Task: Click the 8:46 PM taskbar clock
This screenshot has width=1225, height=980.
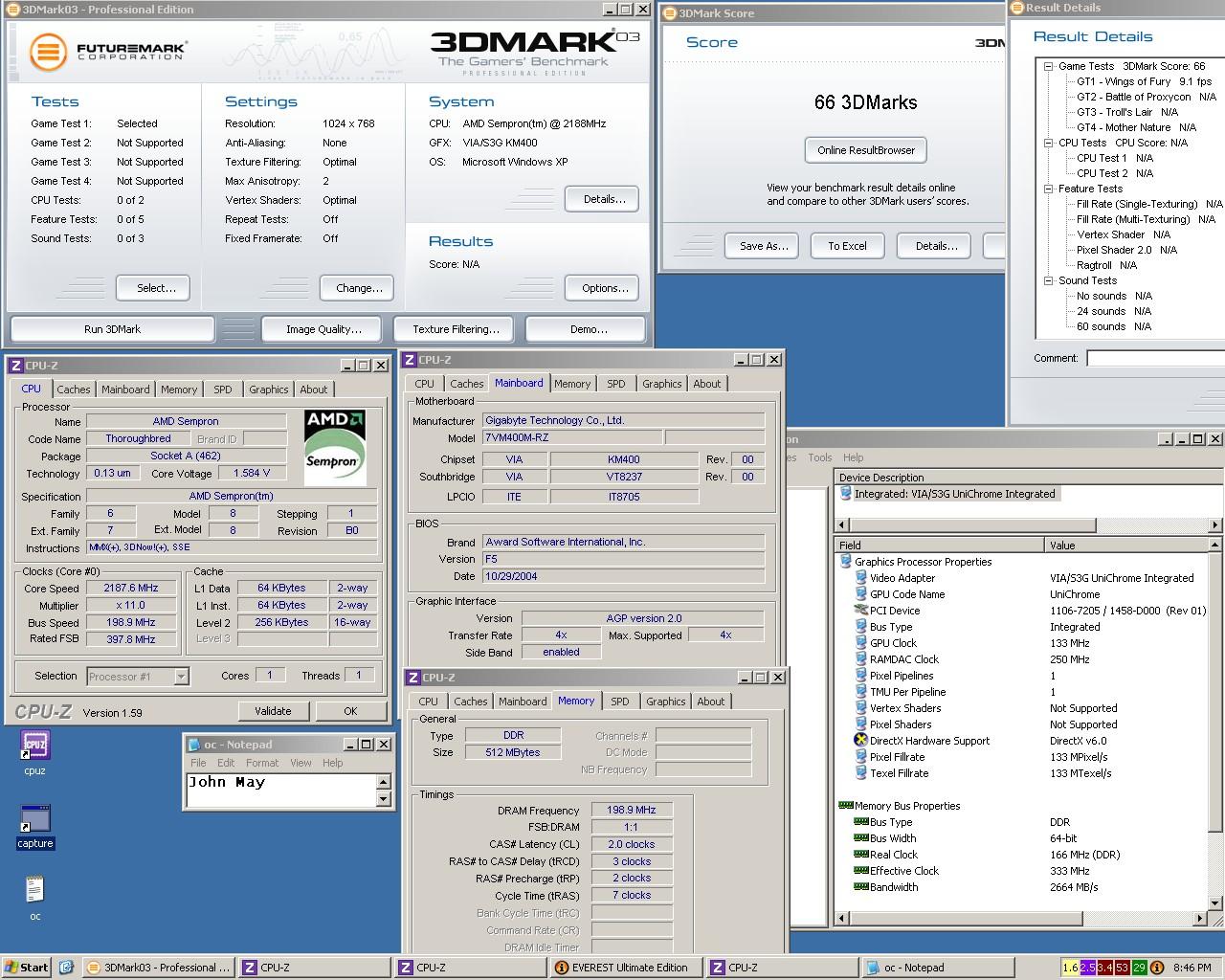Action: pos(1192,968)
